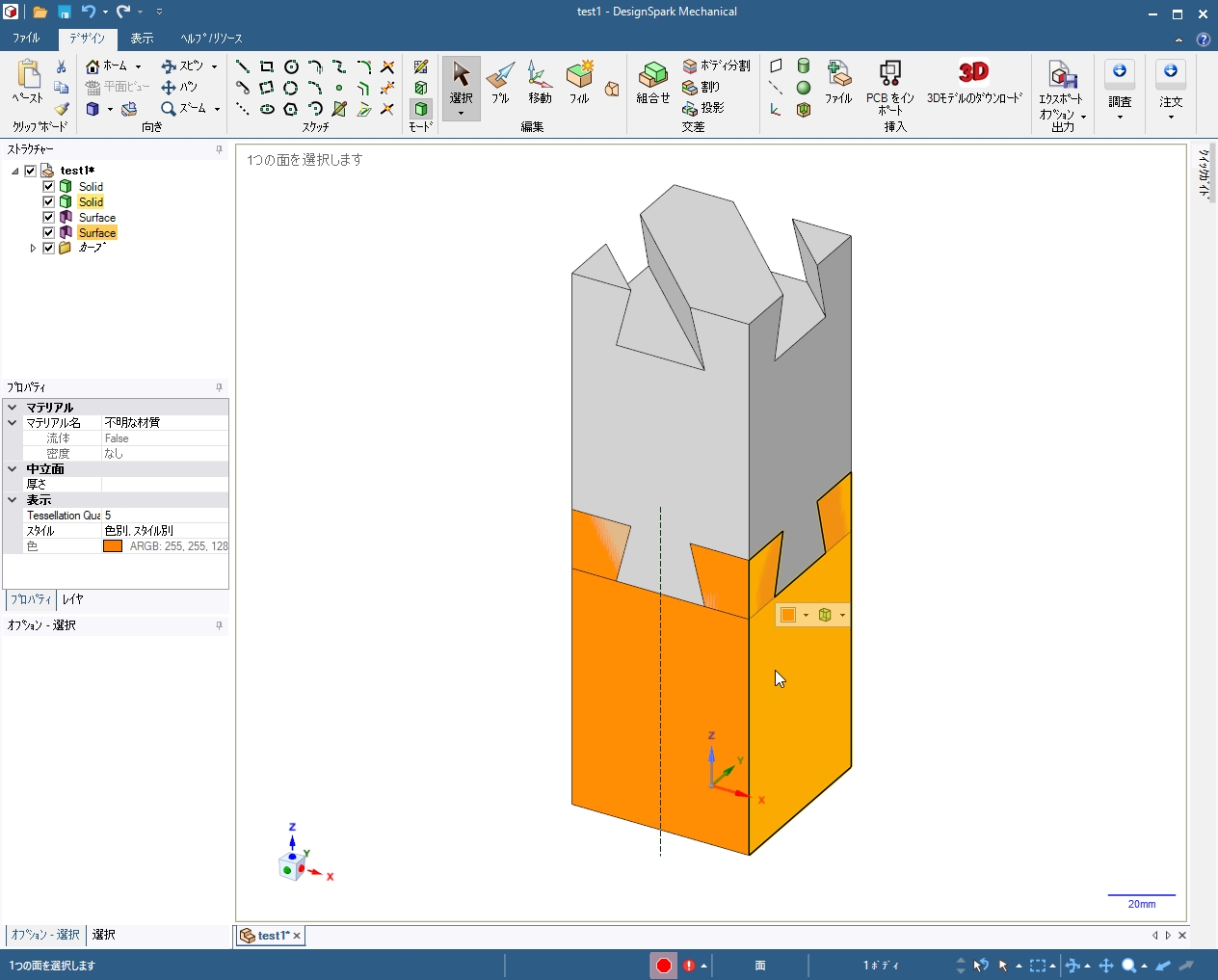The width and height of the screenshot is (1218, 980).
Task: Collapse the マテリアル property section
Action: 13,408
